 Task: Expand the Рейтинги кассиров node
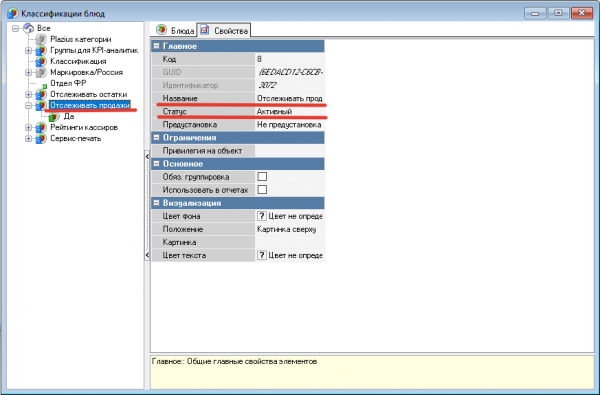pos(29,127)
